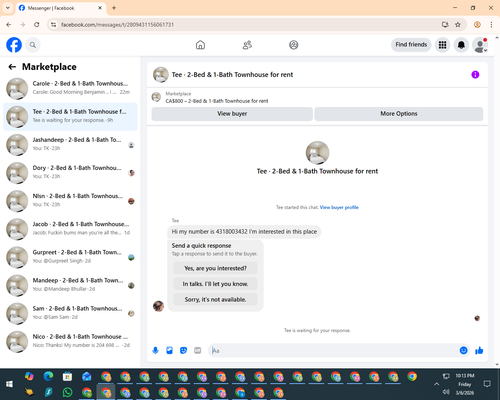Go back with browser back arrow
This screenshot has height=400, width=500.
click(9, 25)
